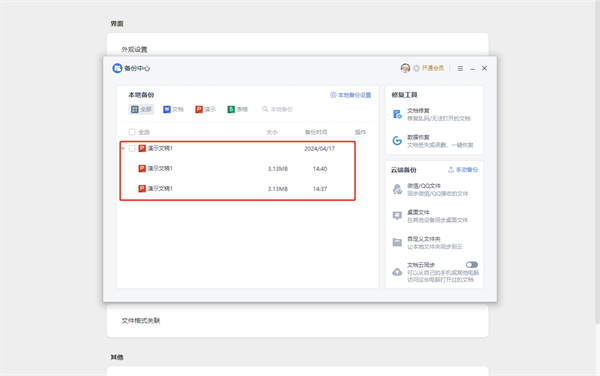Click the 开通会员 membership link

[432, 68]
